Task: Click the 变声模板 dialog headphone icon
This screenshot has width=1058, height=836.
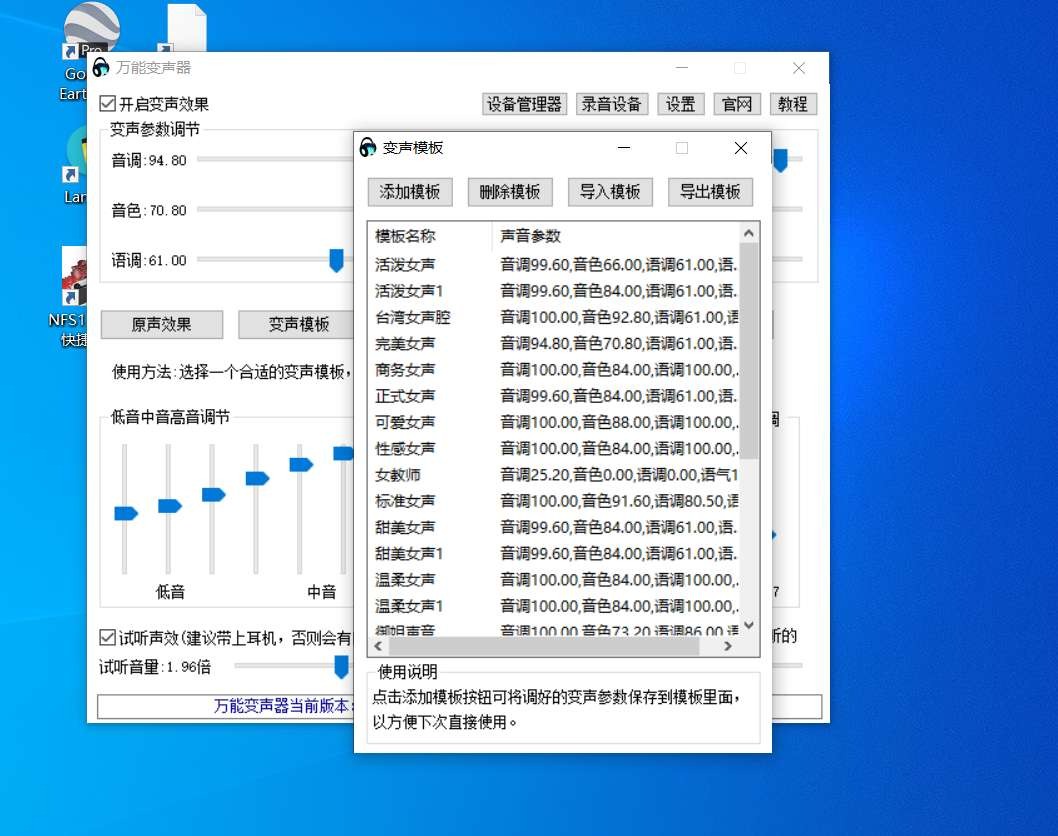Action: [x=368, y=148]
